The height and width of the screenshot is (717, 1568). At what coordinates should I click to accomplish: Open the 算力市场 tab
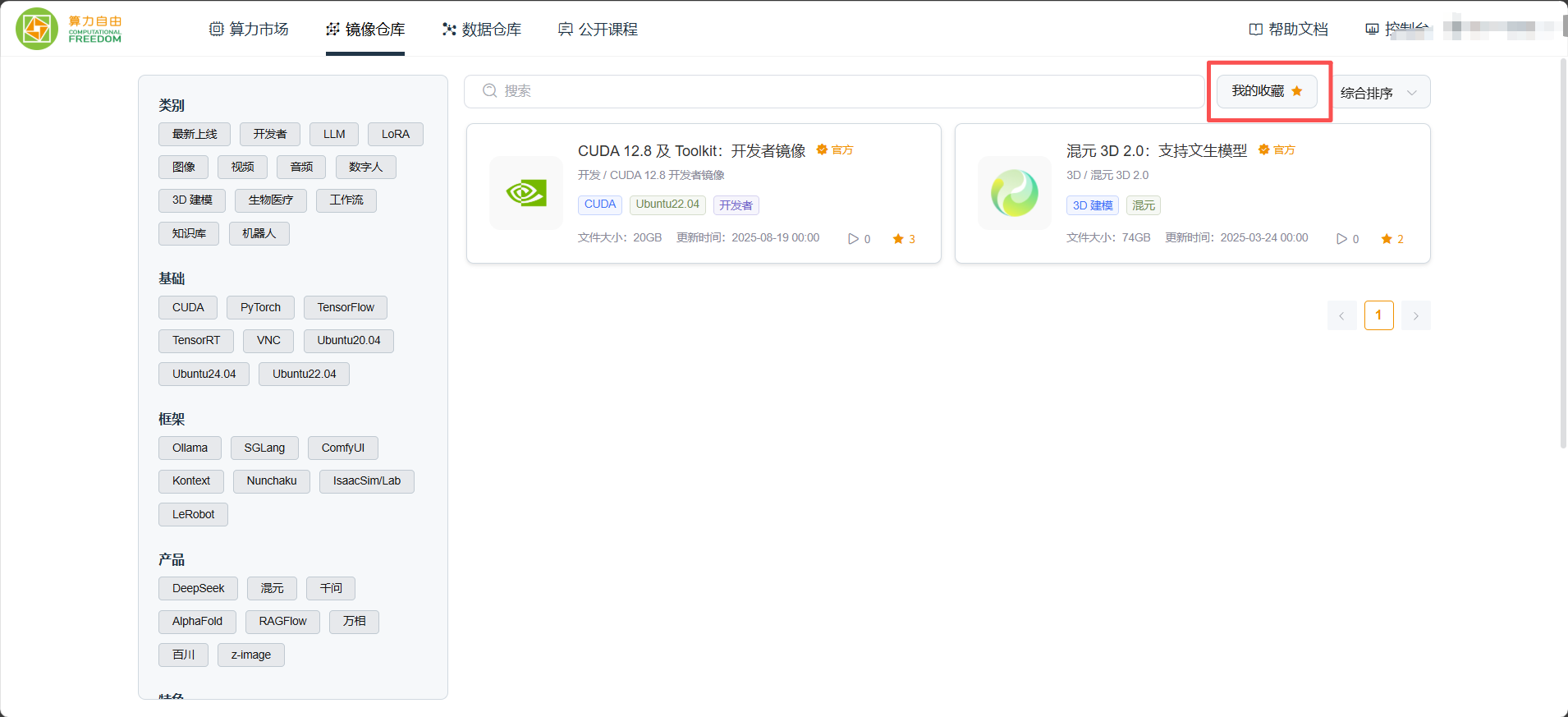pyautogui.click(x=249, y=30)
